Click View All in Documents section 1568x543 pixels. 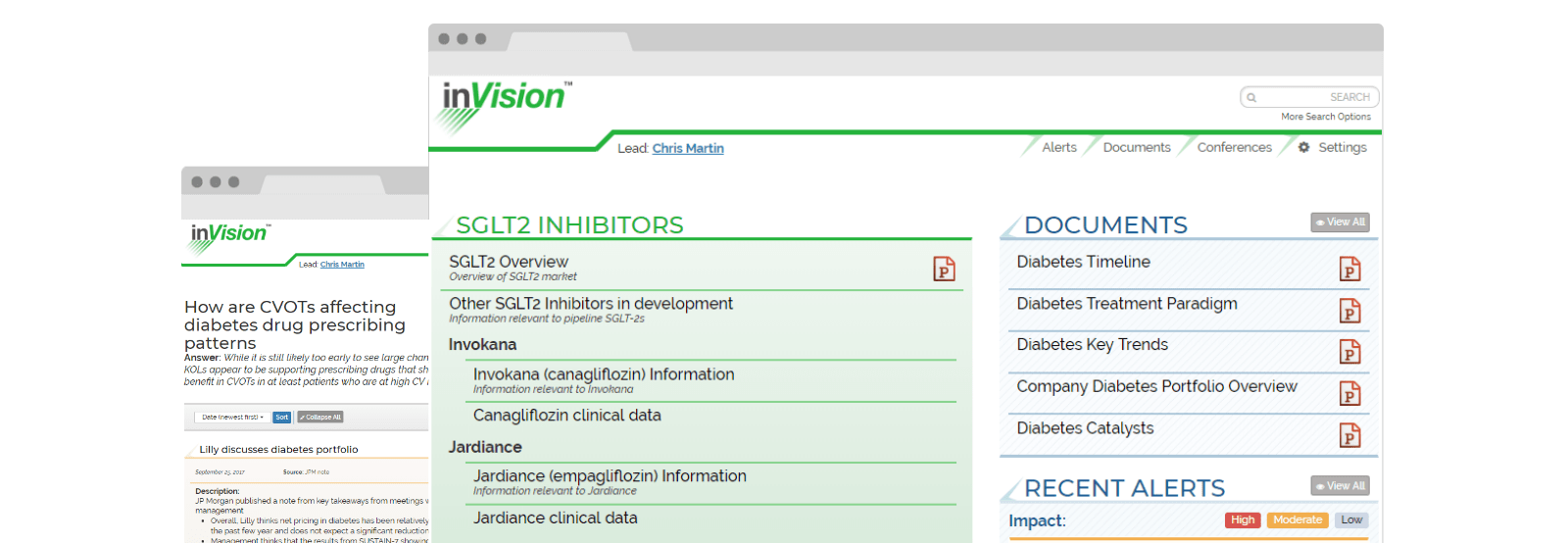(1340, 222)
